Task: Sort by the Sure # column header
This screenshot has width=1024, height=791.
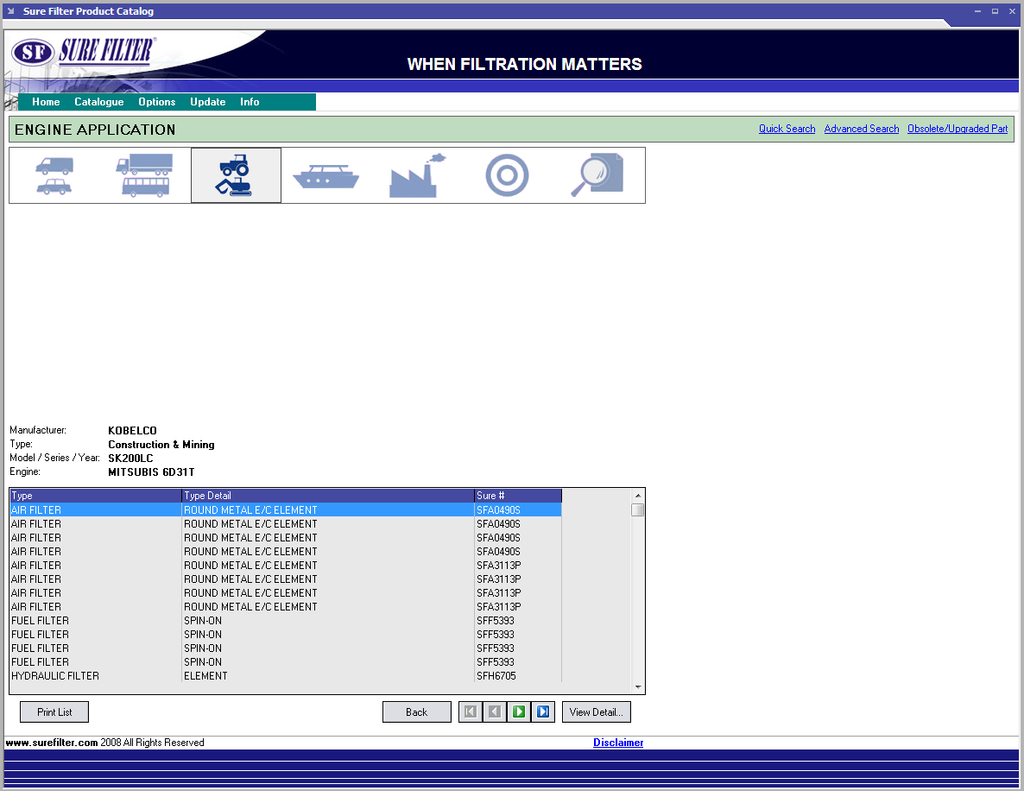Action: pos(518,496)
